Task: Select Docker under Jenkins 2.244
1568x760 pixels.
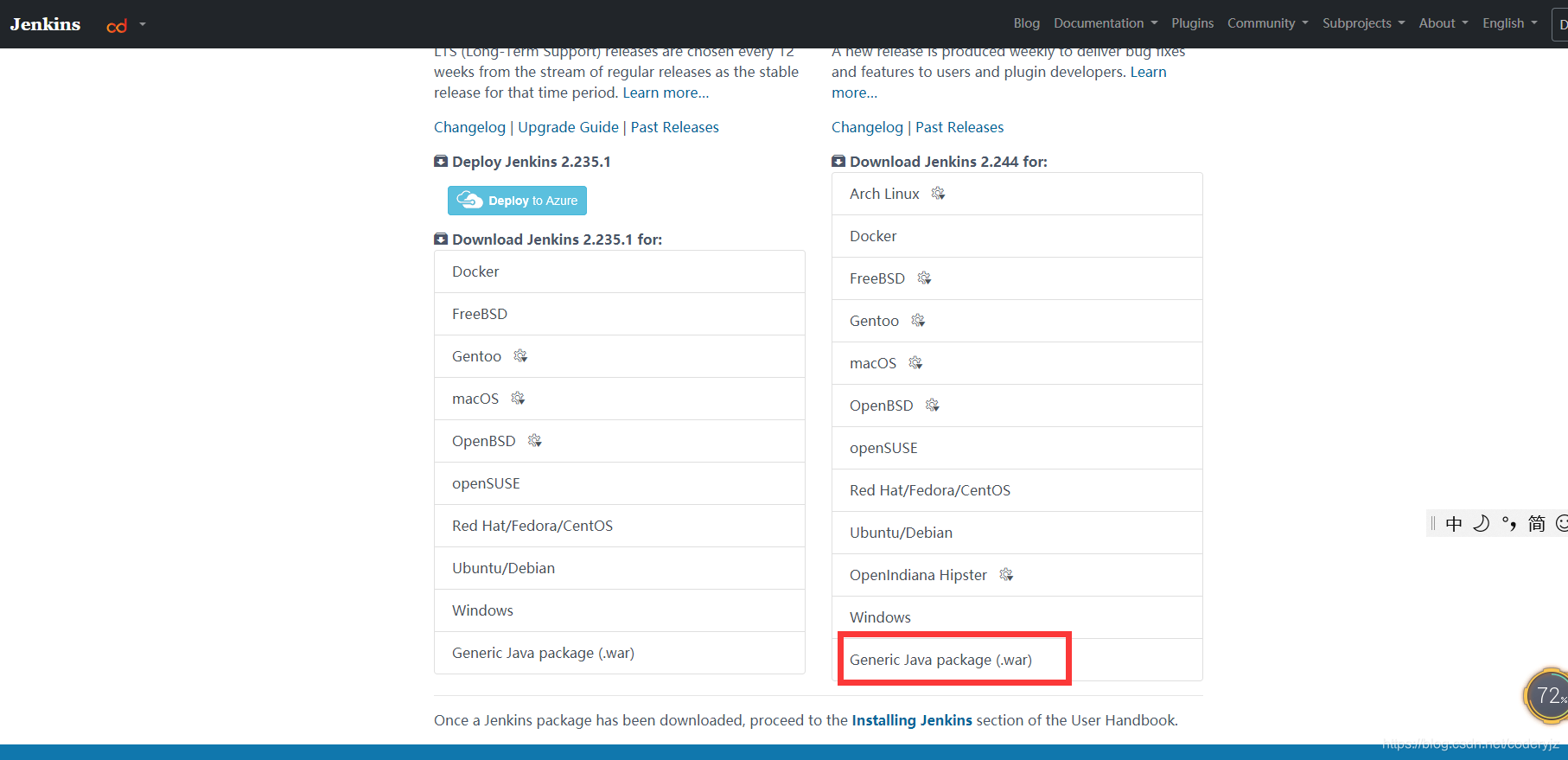Action: coord(1017,236)
